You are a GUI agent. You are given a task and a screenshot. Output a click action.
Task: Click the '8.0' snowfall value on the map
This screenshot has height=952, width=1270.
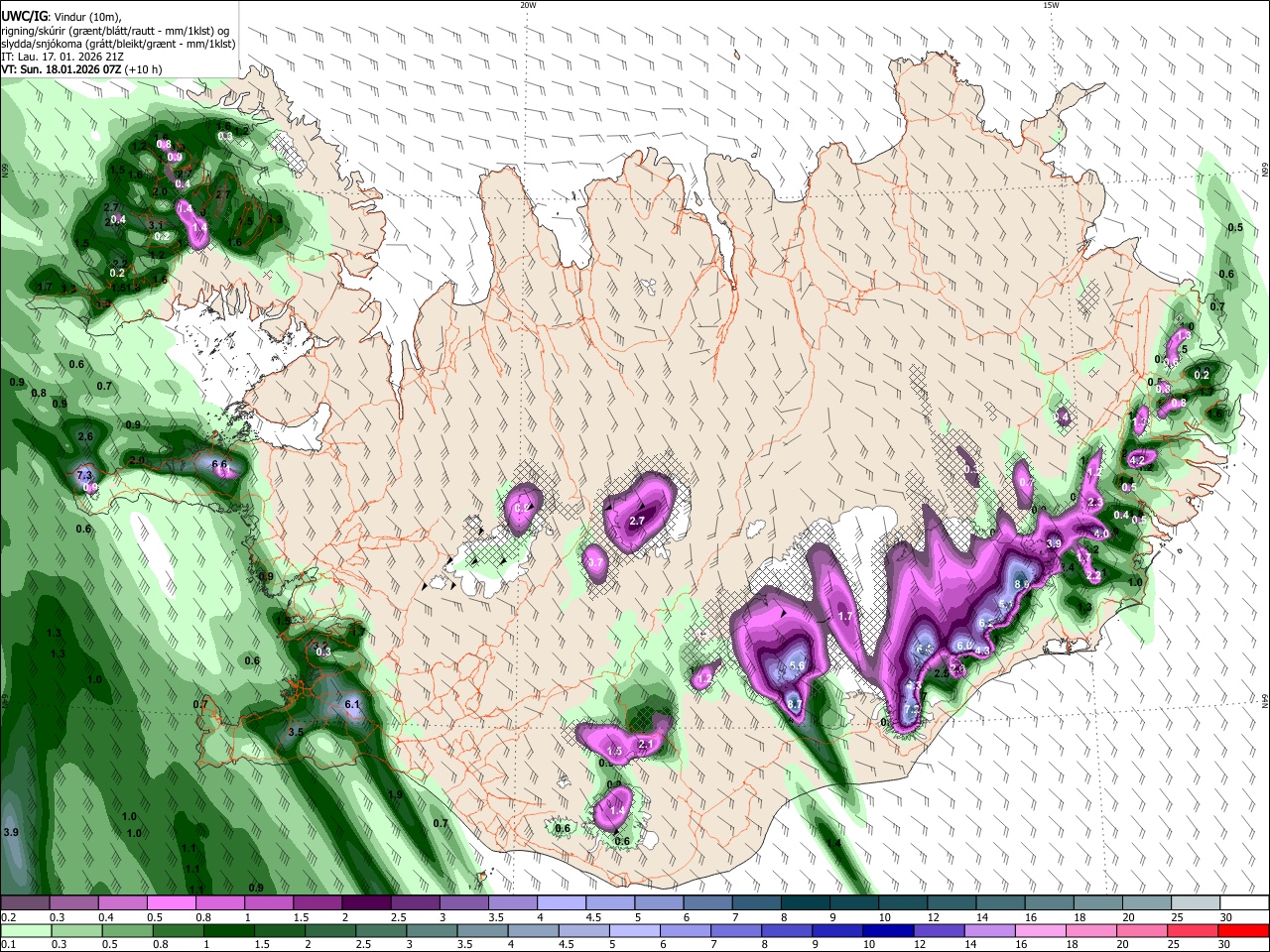click(x=1022, y=585)
